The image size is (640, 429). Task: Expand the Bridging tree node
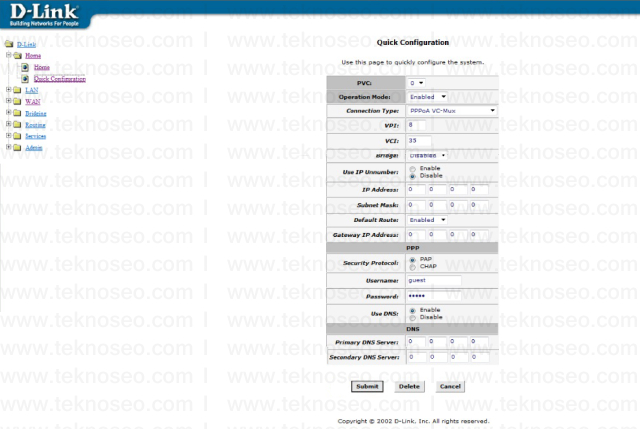coord(8,112)
